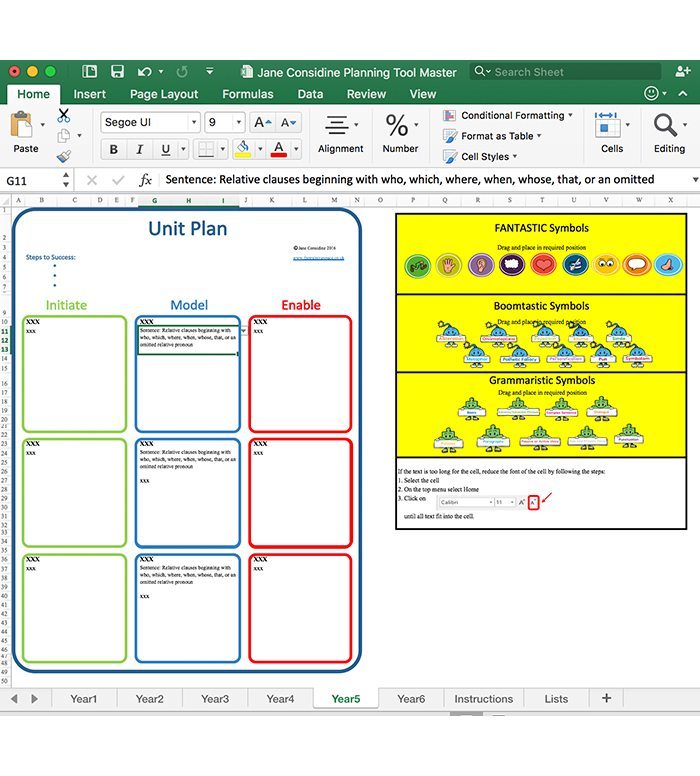Select the Format Painter brush icon

pyautogui.click(x=63, y=156)
